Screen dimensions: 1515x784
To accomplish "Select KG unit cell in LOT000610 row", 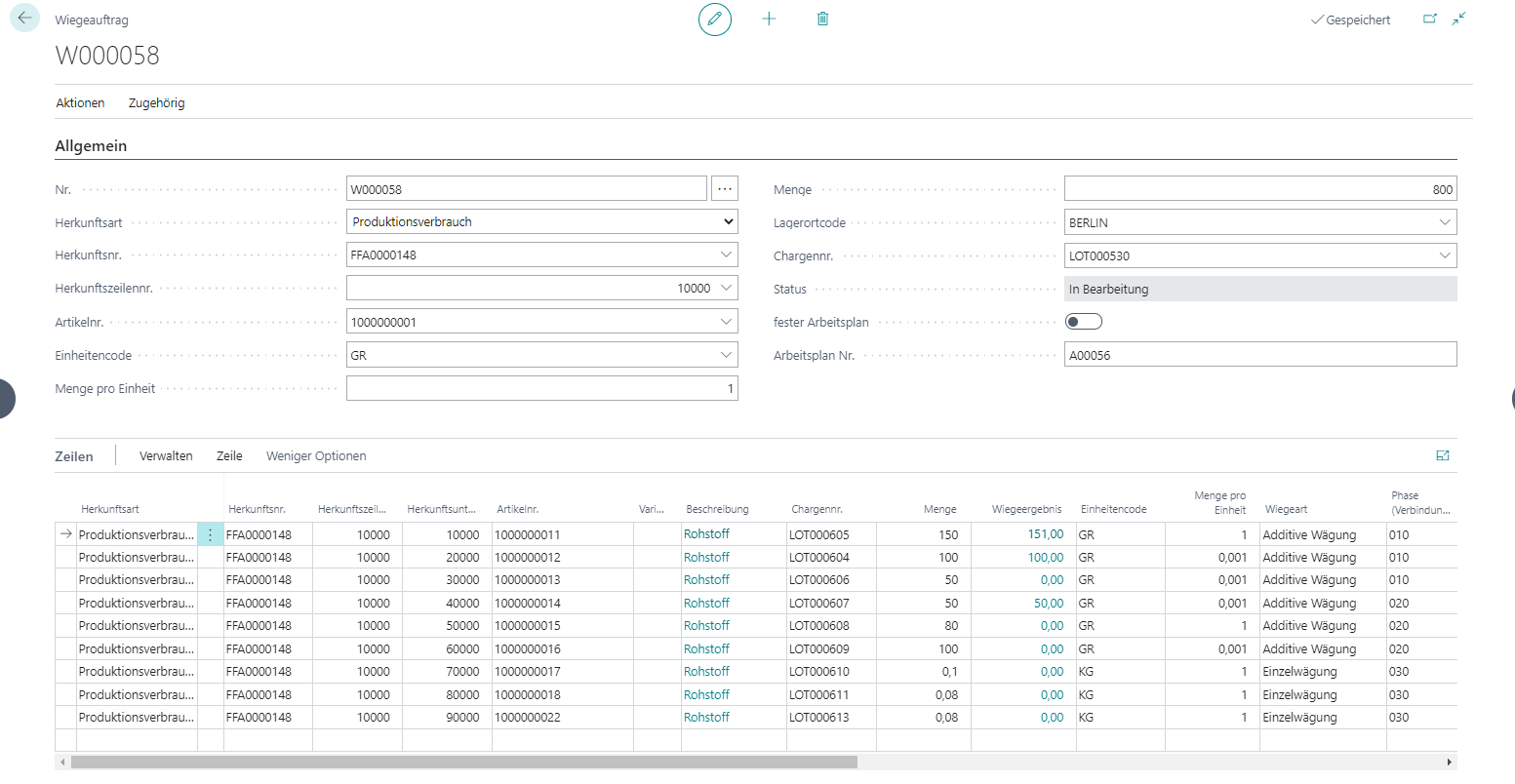I will (x=1121, y=672).
